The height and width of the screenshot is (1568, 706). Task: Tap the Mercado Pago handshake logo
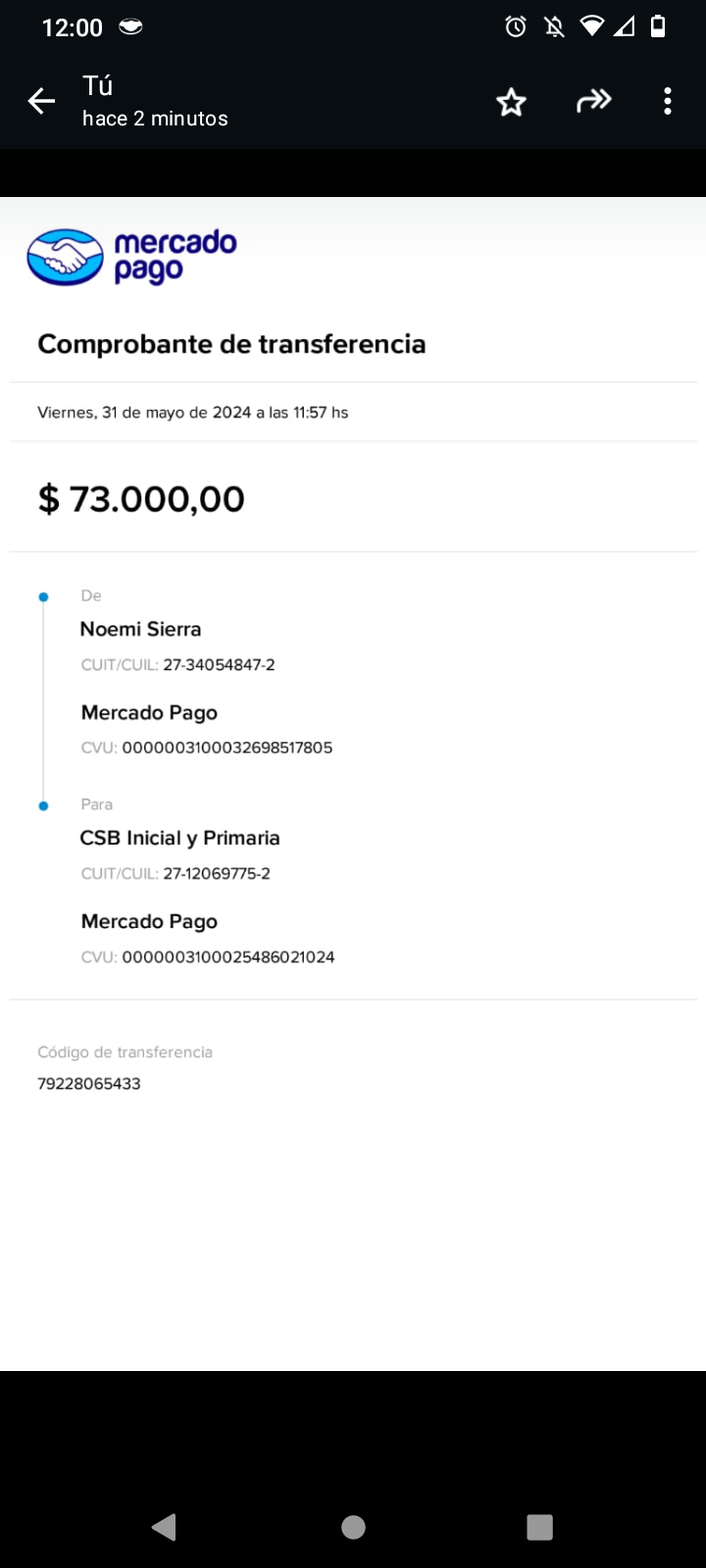tap(65, 257)
